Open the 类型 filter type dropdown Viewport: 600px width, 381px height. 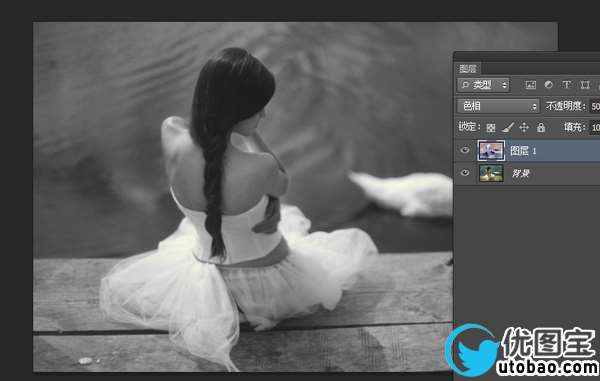coord(483,85)
